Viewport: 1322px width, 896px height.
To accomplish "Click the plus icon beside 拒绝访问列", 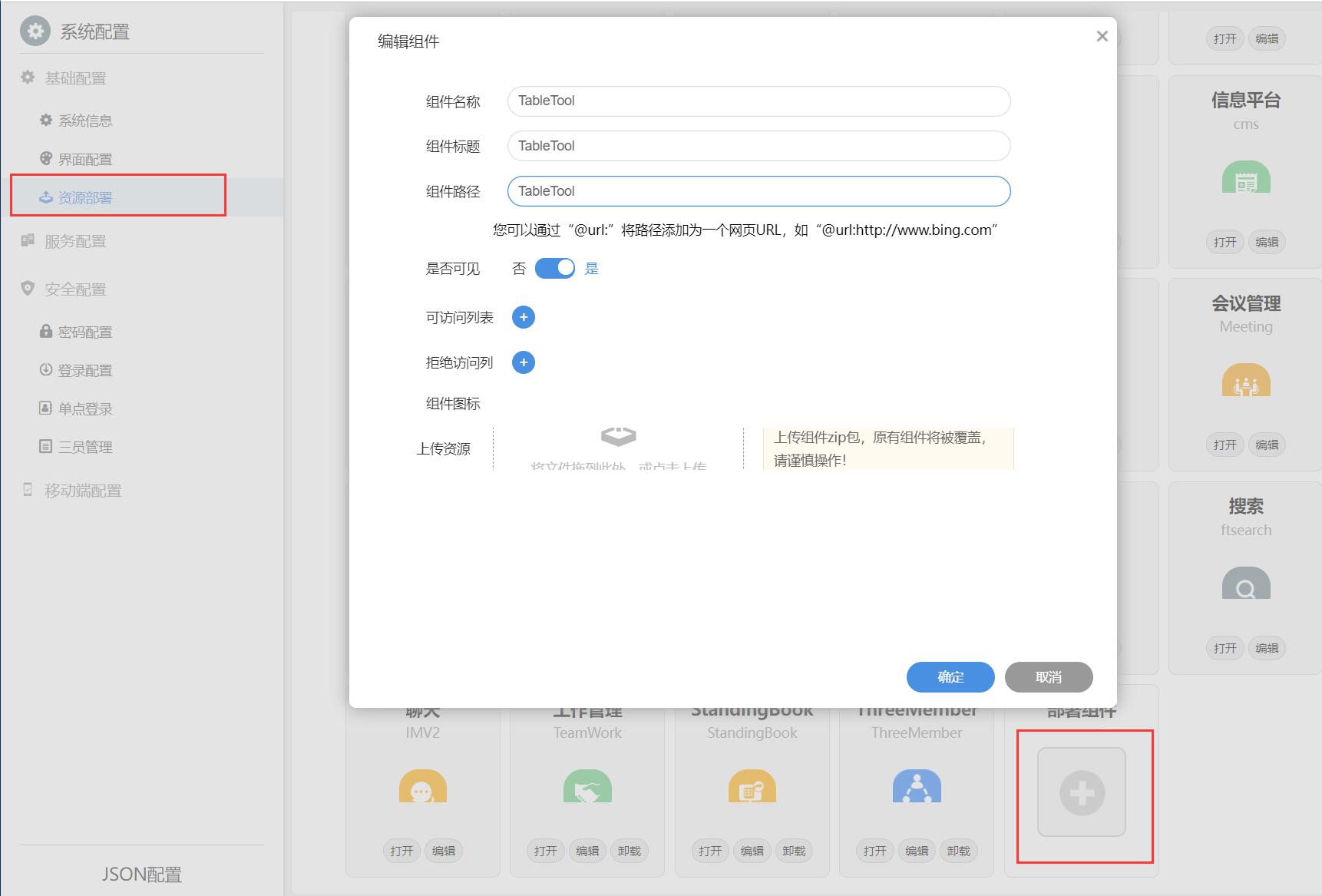I will coord(523,362).
